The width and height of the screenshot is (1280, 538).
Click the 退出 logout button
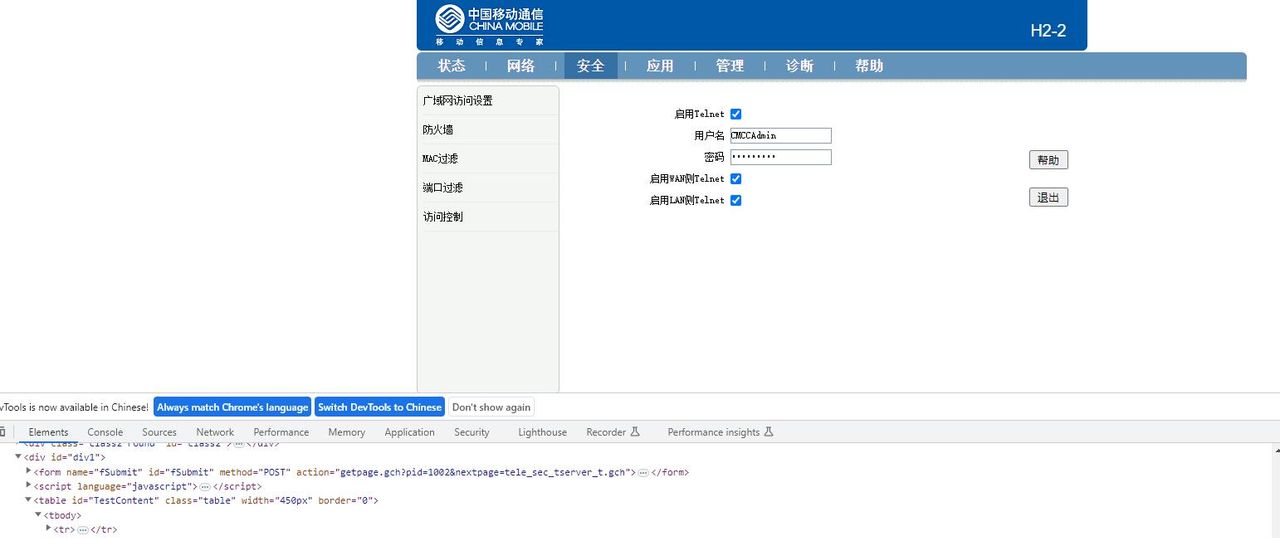click(1048, 198)
